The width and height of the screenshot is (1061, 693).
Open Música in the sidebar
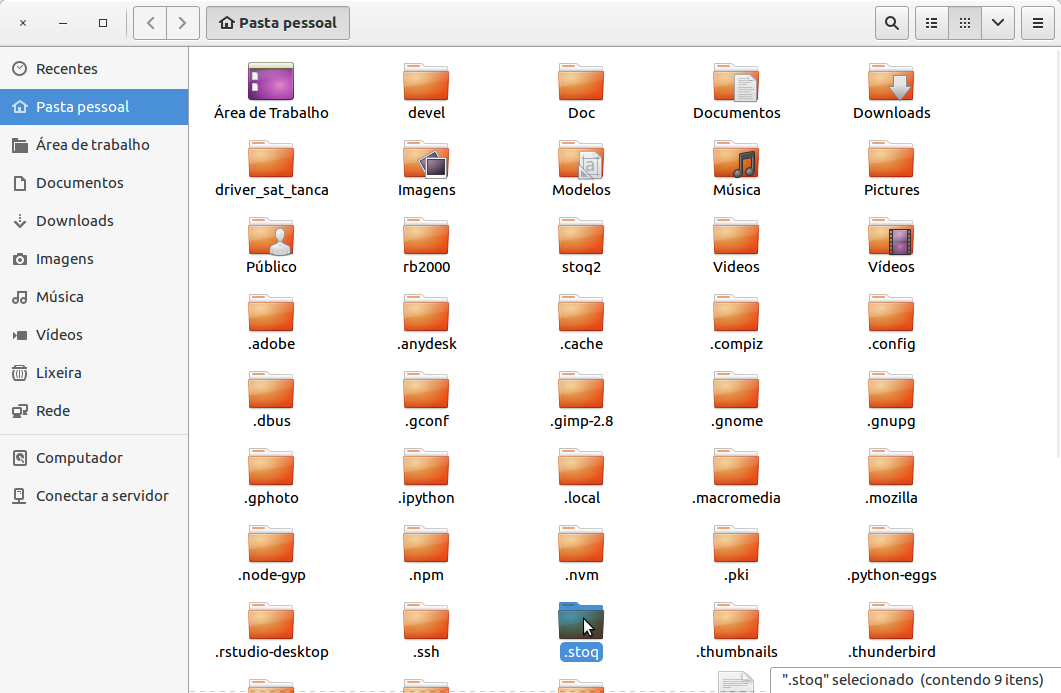click(94, 296)
